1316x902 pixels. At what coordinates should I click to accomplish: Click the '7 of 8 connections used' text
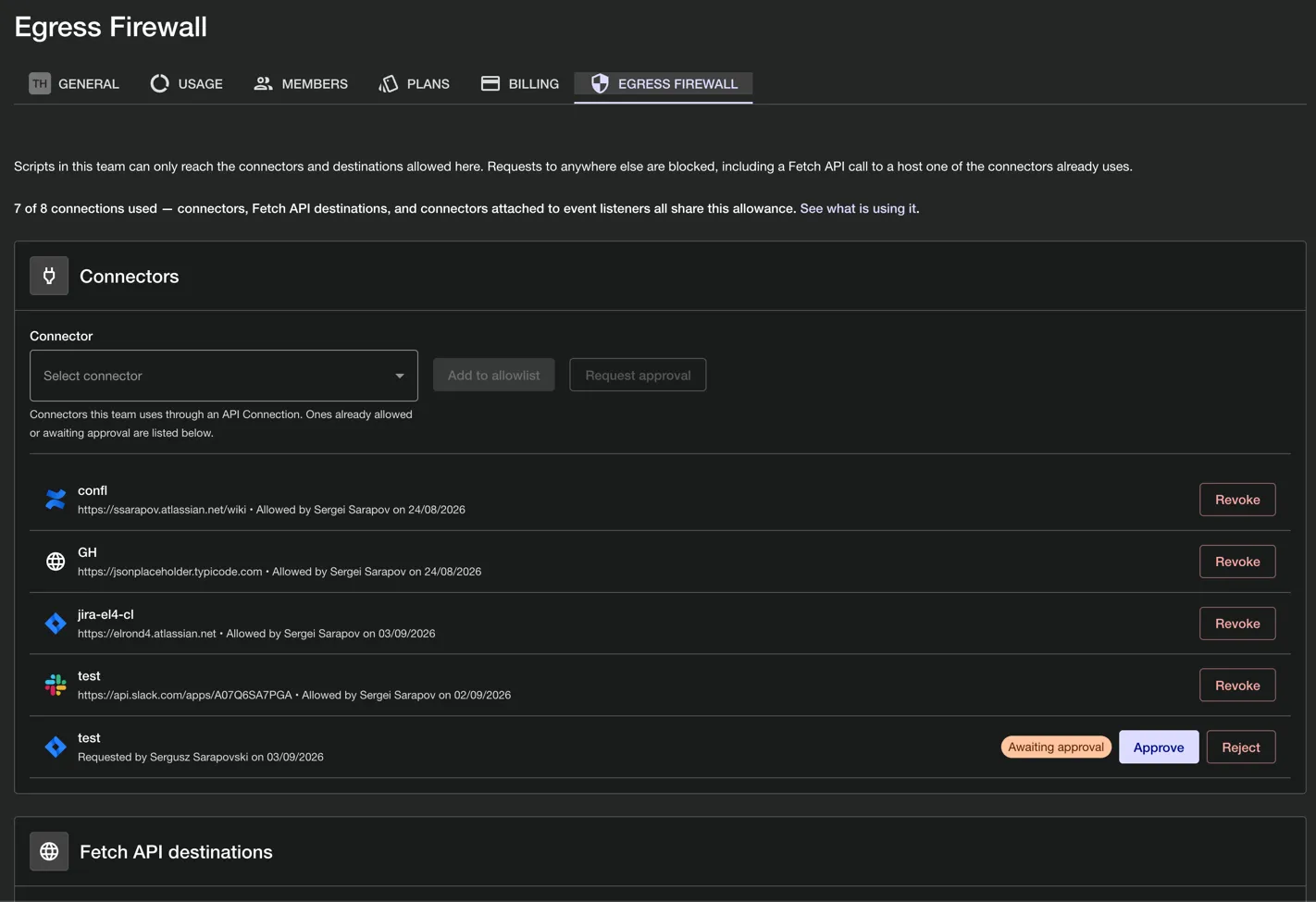[x=85, y=208]
